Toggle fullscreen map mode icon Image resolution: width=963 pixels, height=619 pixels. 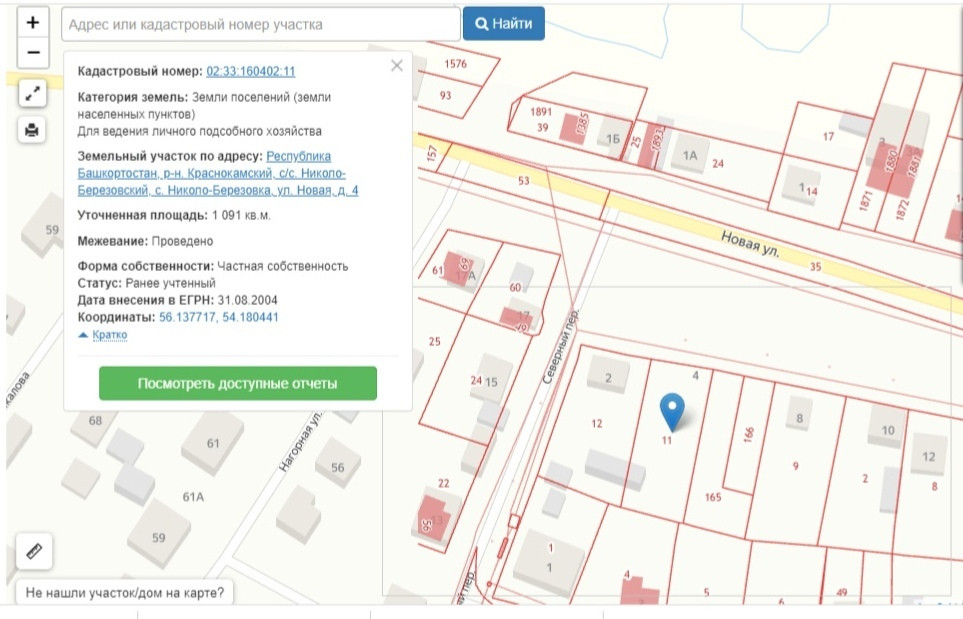[32, 93]
